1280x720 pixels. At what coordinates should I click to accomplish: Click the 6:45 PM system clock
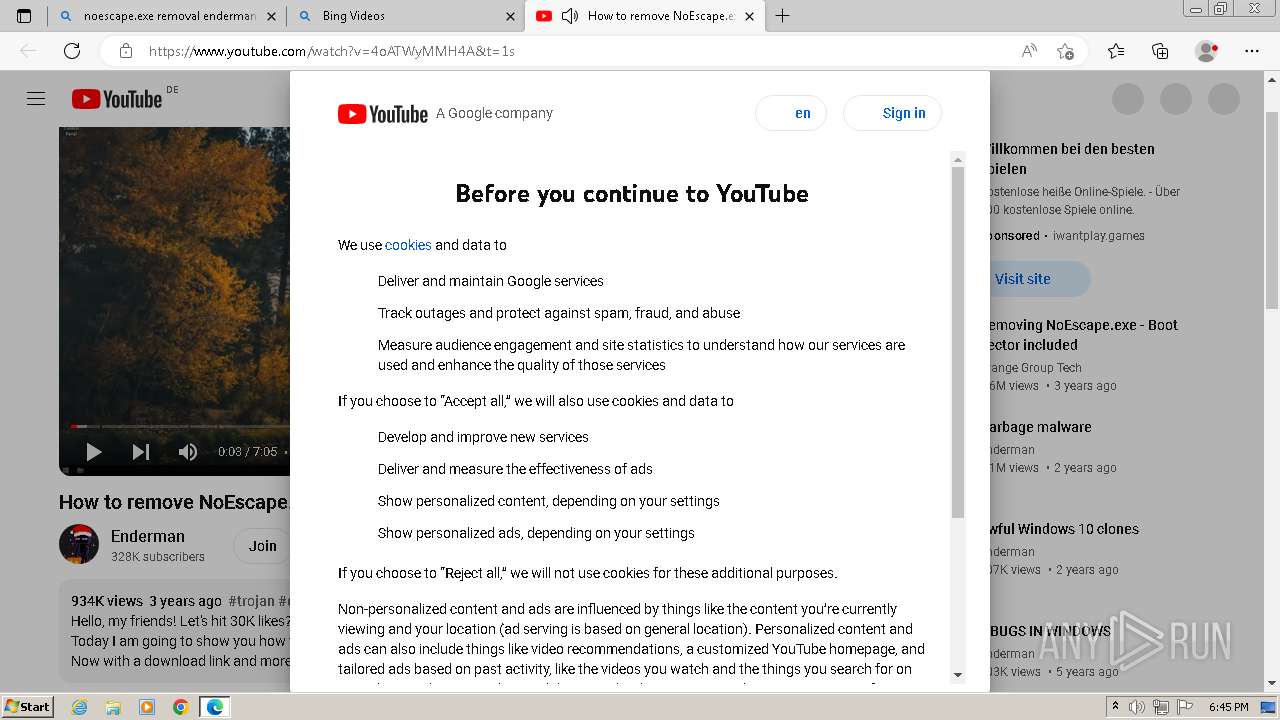point(1228,707)
